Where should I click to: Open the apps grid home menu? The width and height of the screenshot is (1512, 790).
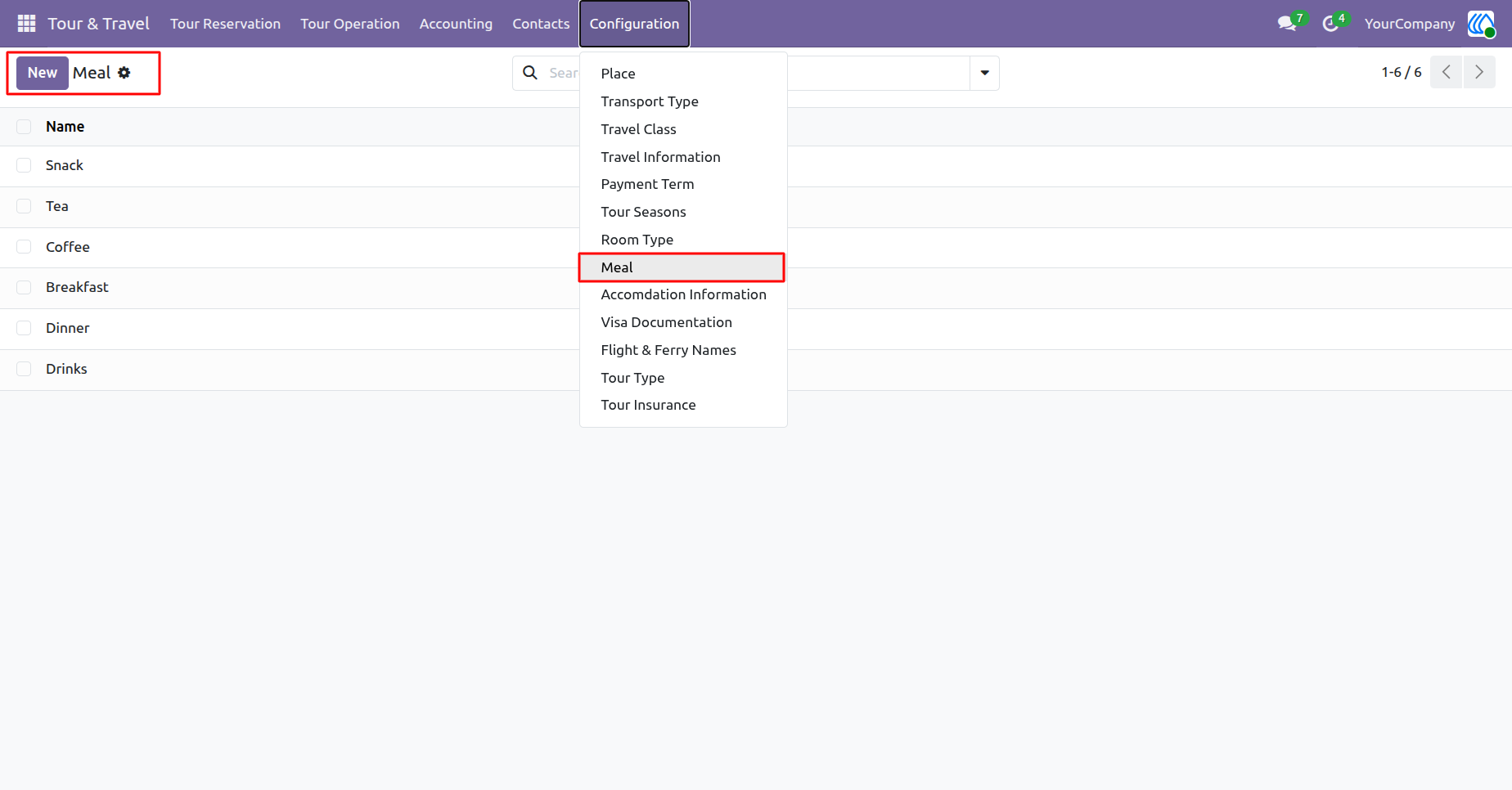point(26,24)
